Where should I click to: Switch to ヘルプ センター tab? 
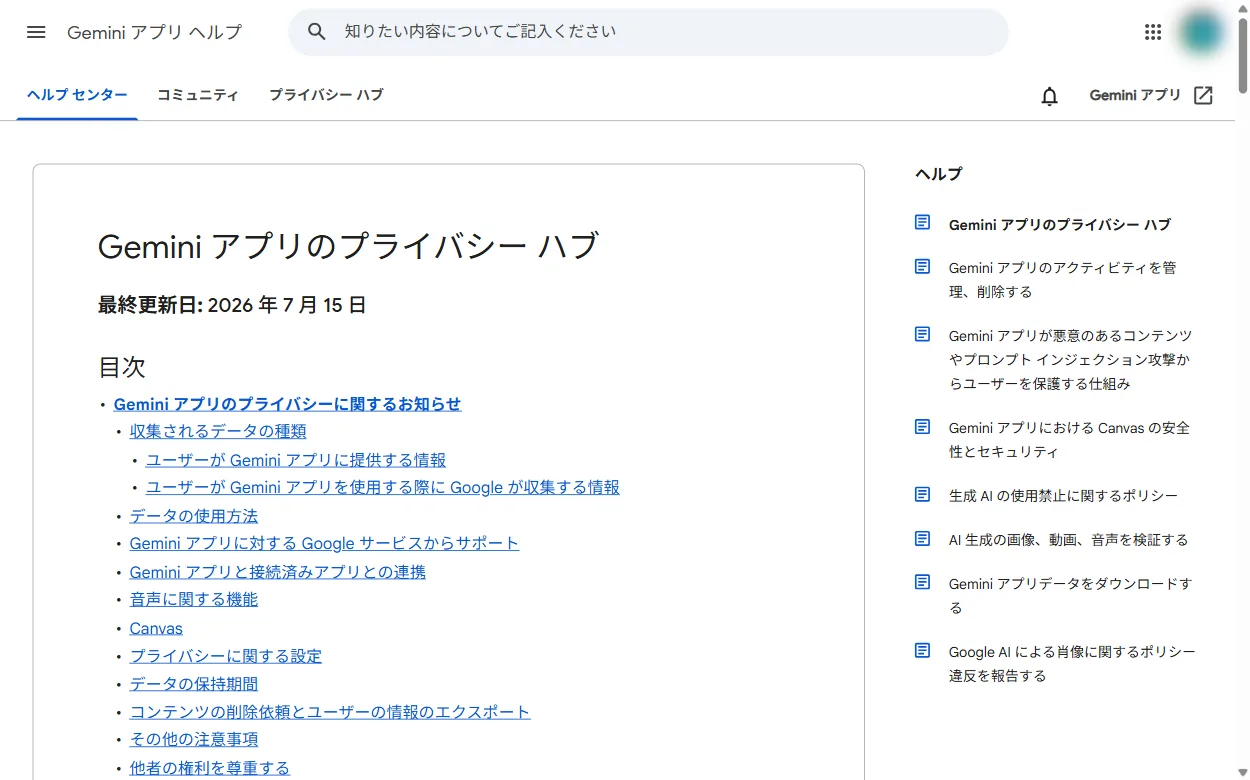(x=77, y=96)
